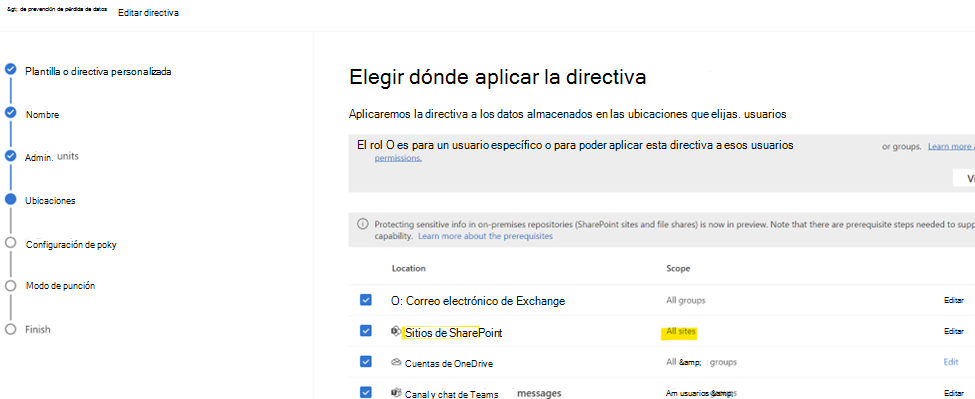Click the SharePoint sites icon

pyautogui.click(x=395, y=331)
